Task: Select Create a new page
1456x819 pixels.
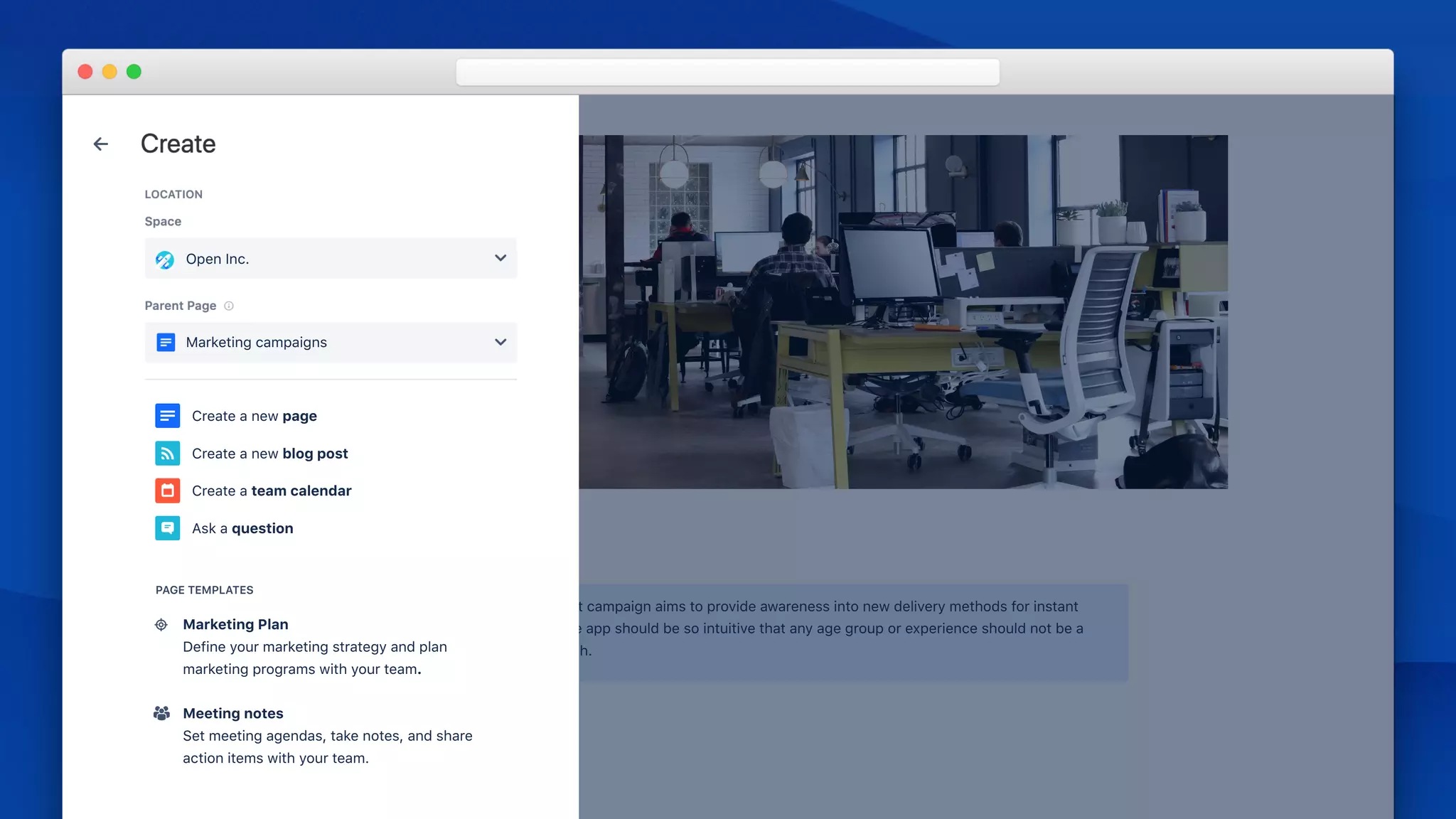Action: point(255,416)
